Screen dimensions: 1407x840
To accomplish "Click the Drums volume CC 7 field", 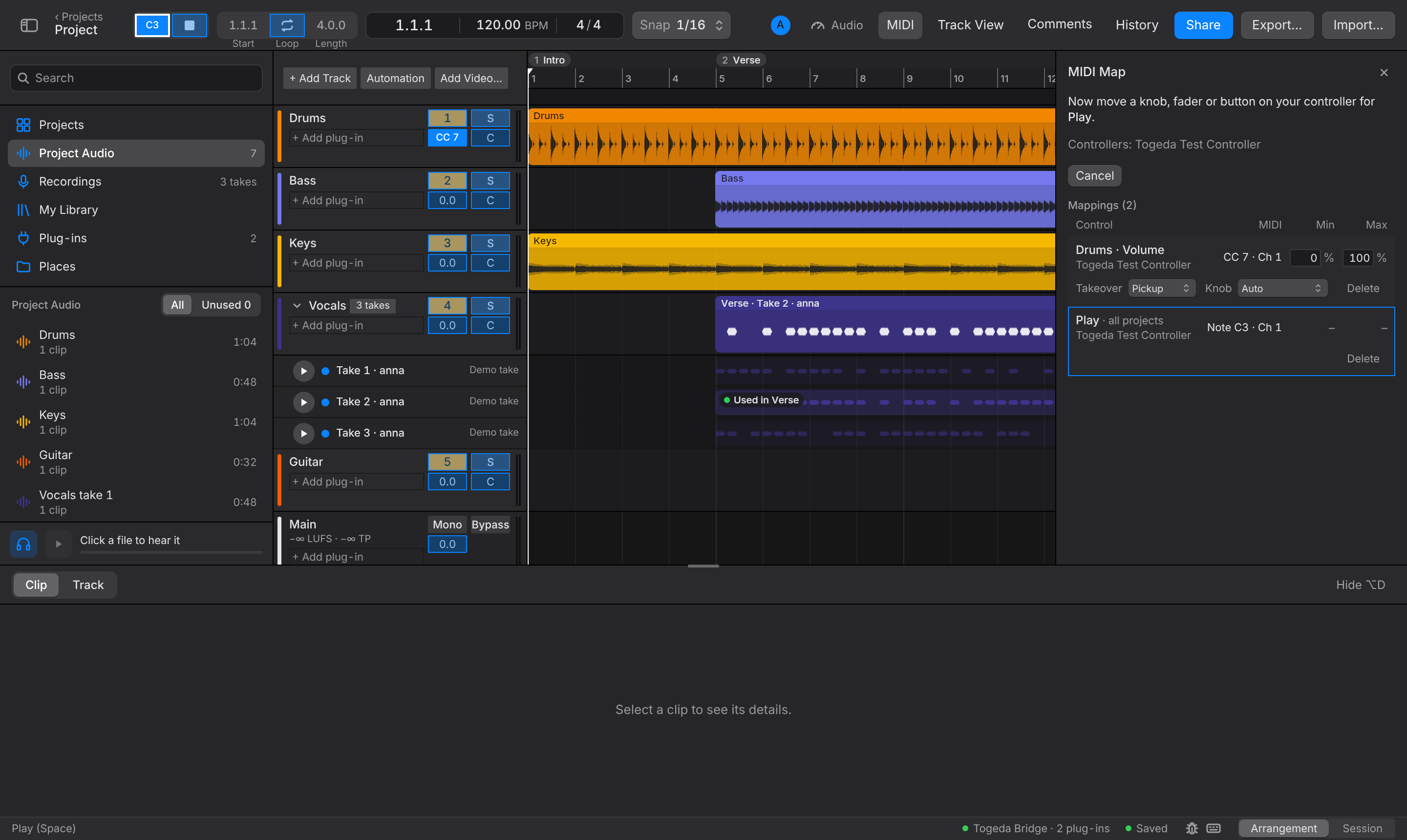I will (x=447, y=138).
